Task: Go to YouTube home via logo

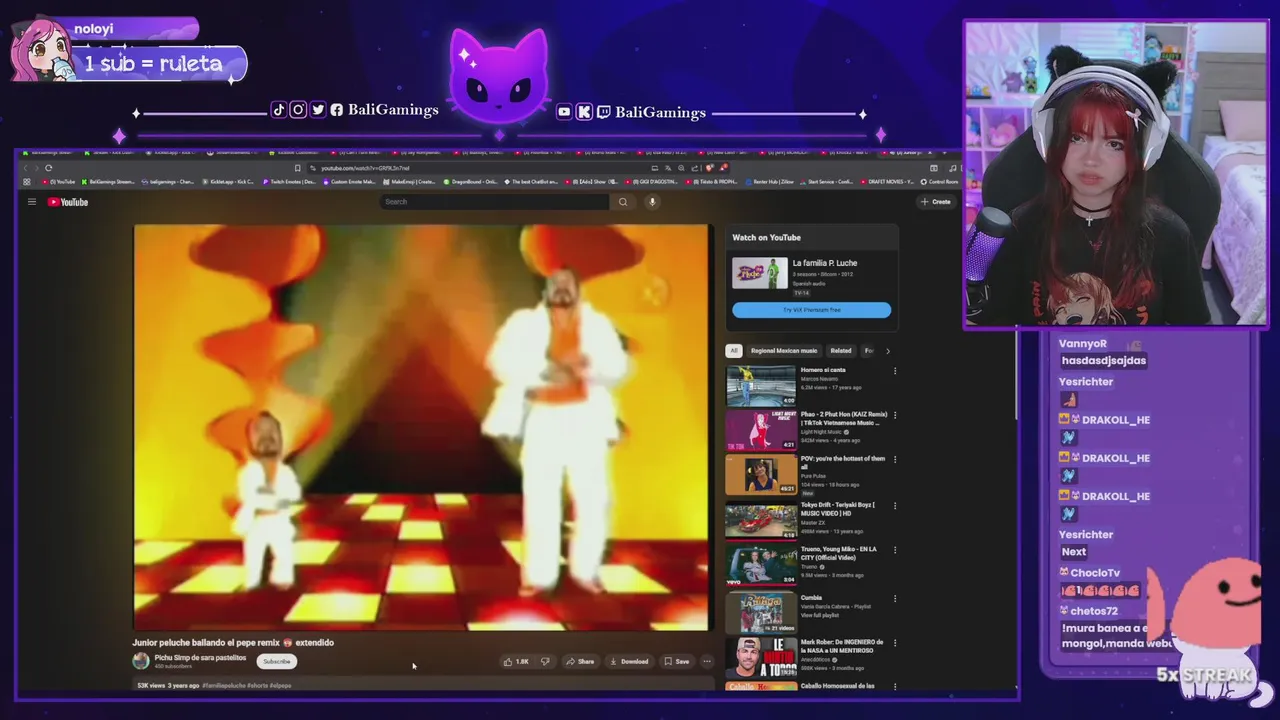Action: pyautogui.click(x=68, y=202)
